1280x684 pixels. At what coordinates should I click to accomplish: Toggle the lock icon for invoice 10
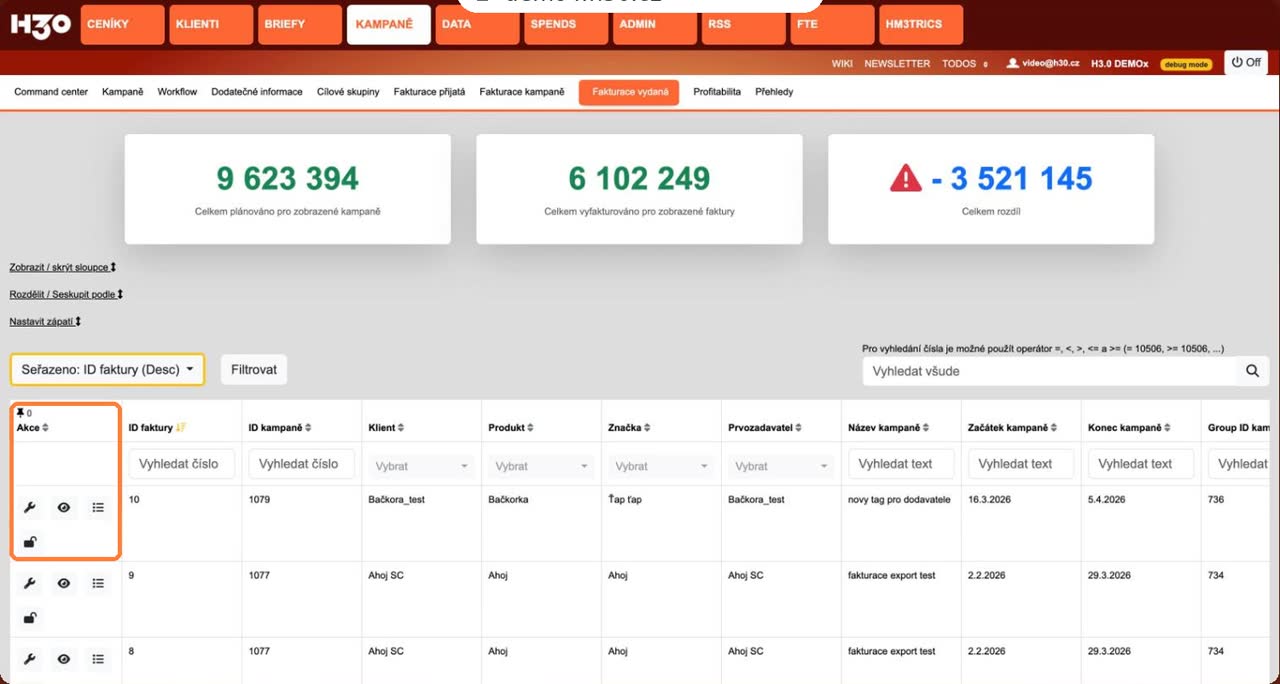tap(30, 542)
